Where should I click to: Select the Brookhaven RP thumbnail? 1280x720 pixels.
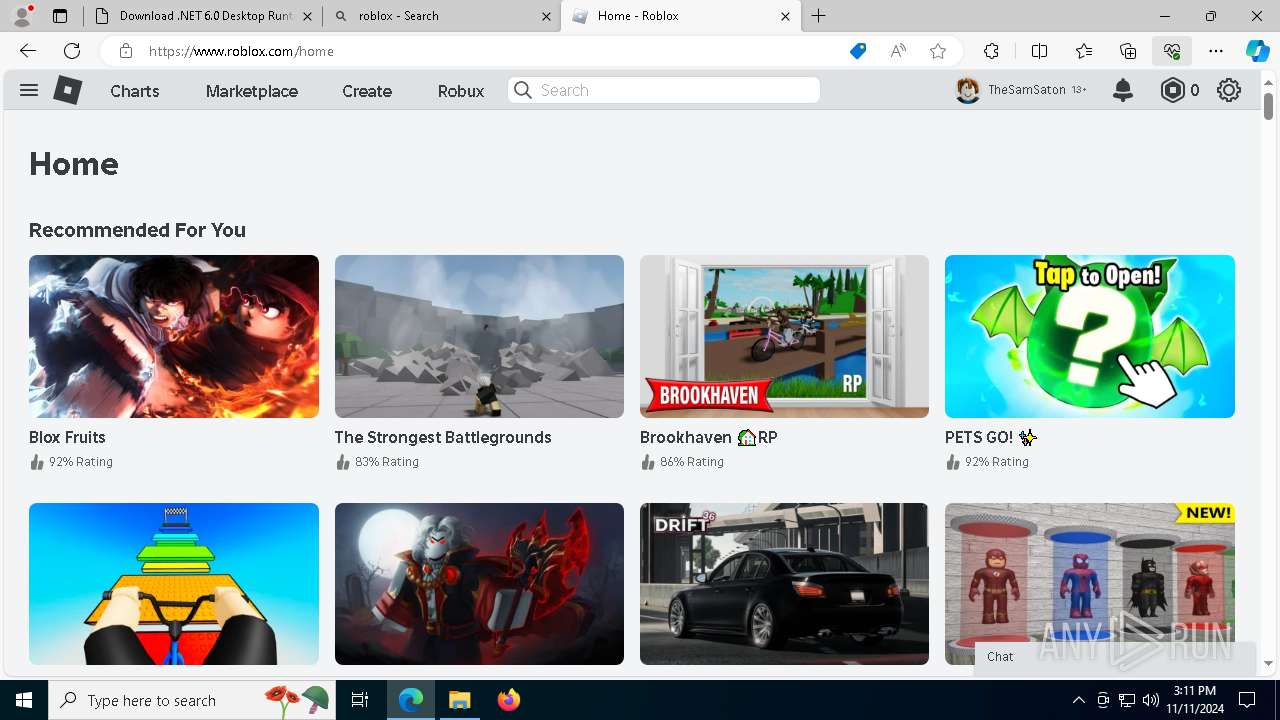(x=784, y=336)
